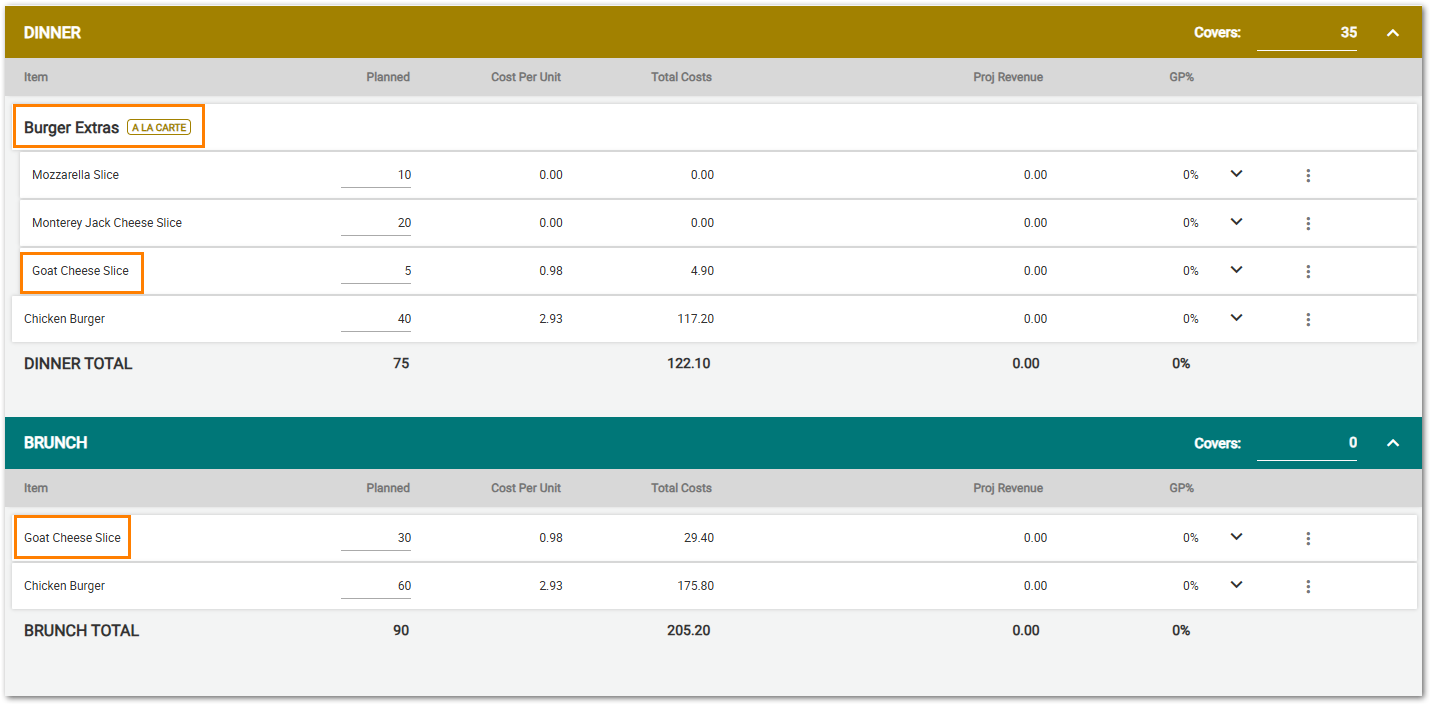Open three-dot menu for Brunch Chicken Burger
The width and height of the screenshot is (1430, 705).
1308,587
